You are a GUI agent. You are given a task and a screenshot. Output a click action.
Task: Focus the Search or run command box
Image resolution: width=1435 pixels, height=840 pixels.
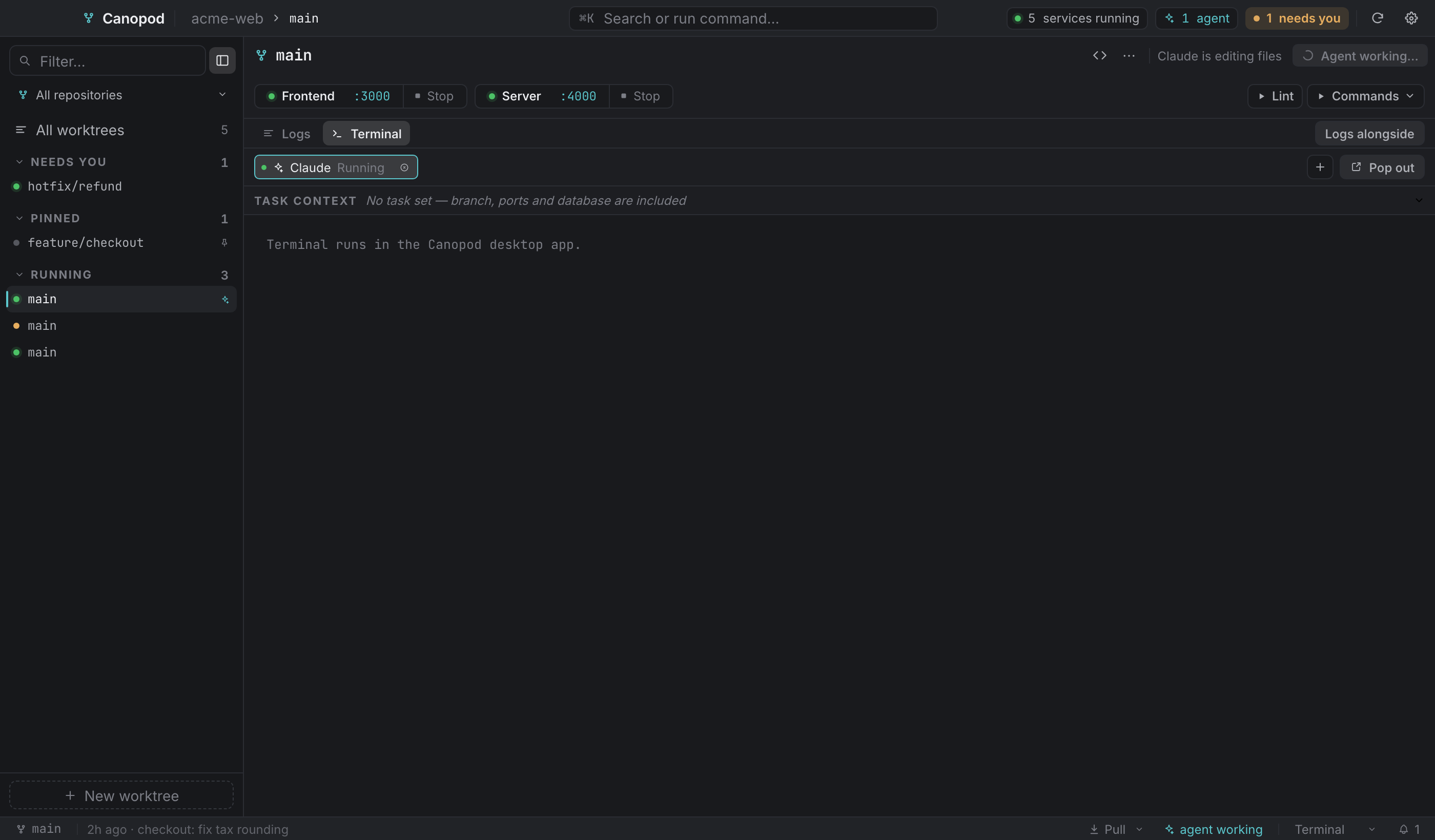click(753, 18)
